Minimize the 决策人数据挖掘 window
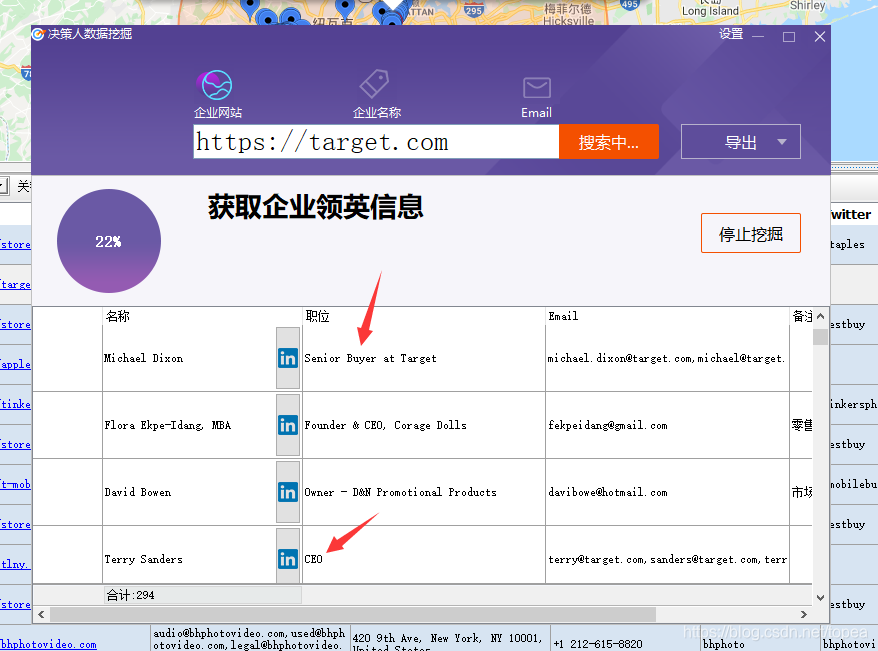The width and height of the screenshot is (878, 651). [758, 36]
